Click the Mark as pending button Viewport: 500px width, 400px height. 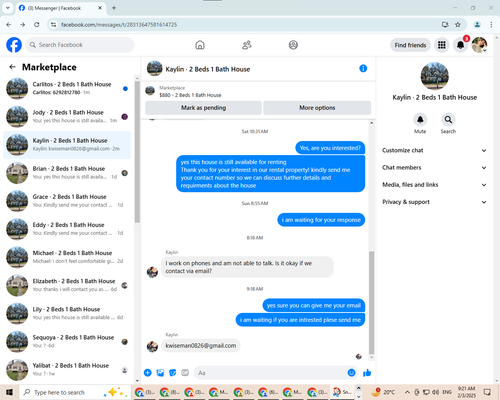(203, 108)
